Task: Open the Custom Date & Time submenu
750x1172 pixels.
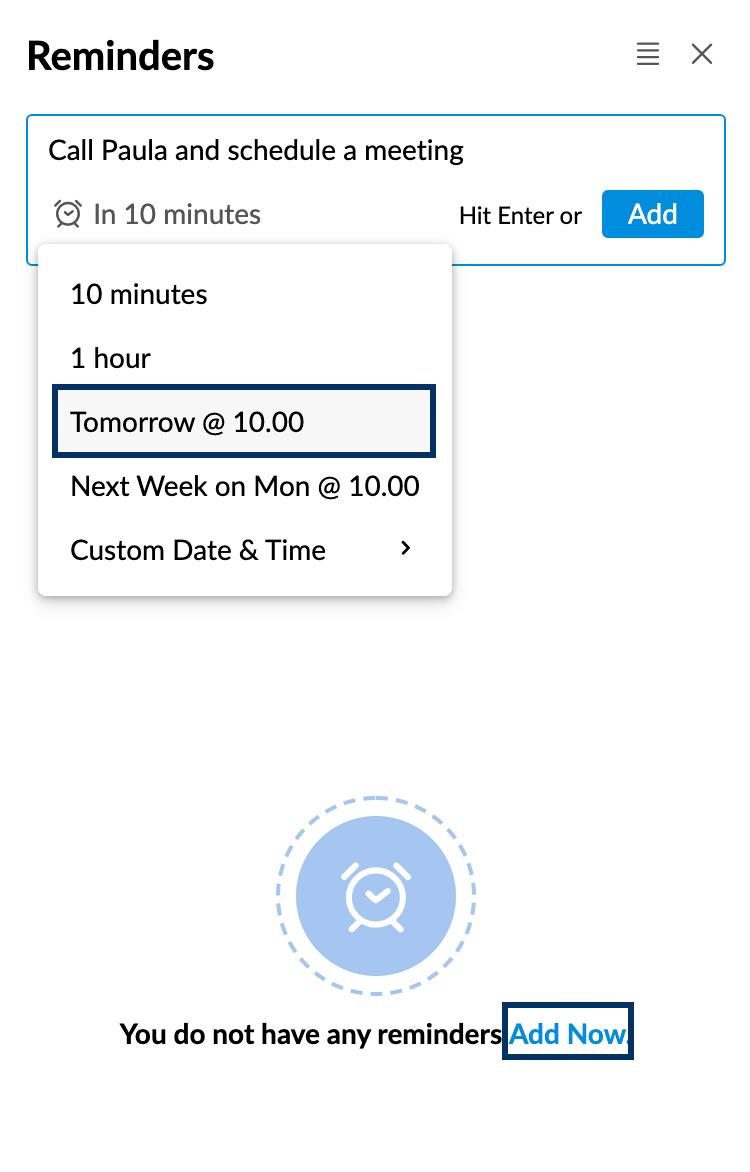Action: pos(197,550)
